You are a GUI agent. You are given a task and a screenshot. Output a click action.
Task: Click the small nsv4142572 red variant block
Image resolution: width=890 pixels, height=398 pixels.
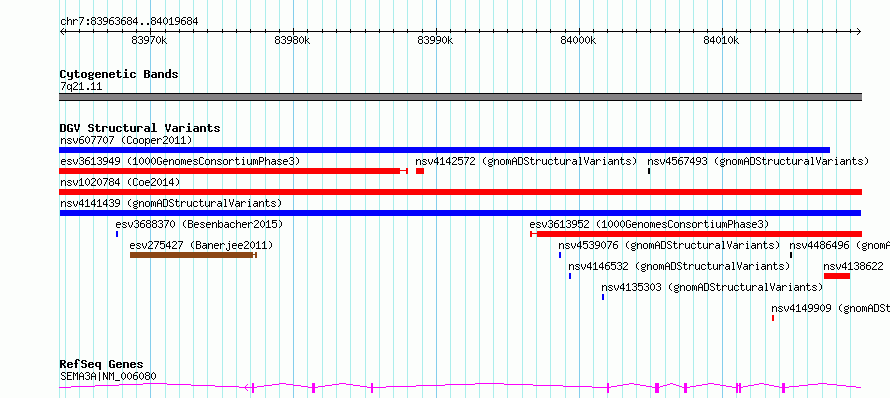[x=419, y=171]
